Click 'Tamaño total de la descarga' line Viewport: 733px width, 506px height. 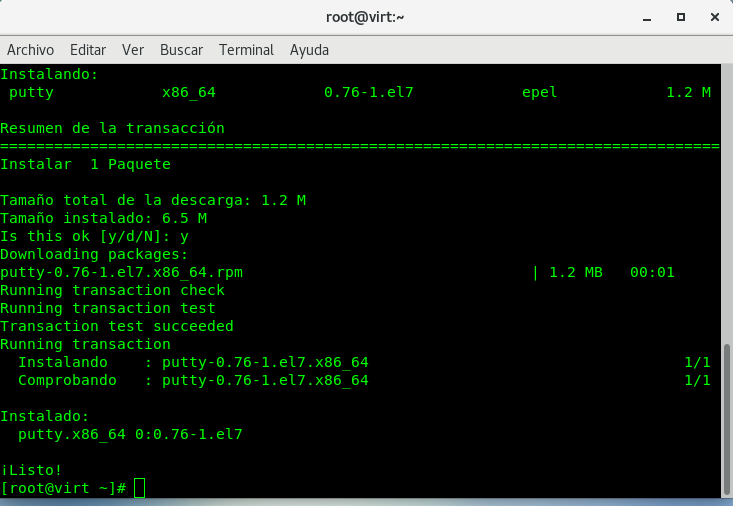[153, 200]
